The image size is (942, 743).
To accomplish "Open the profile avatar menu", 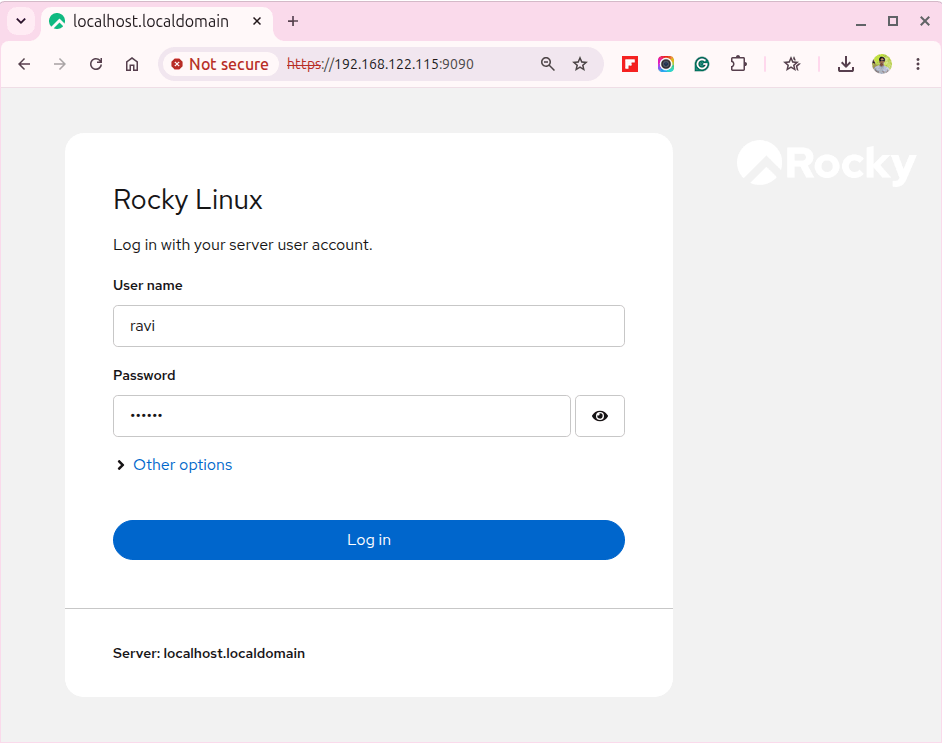I will pos(882,64).
